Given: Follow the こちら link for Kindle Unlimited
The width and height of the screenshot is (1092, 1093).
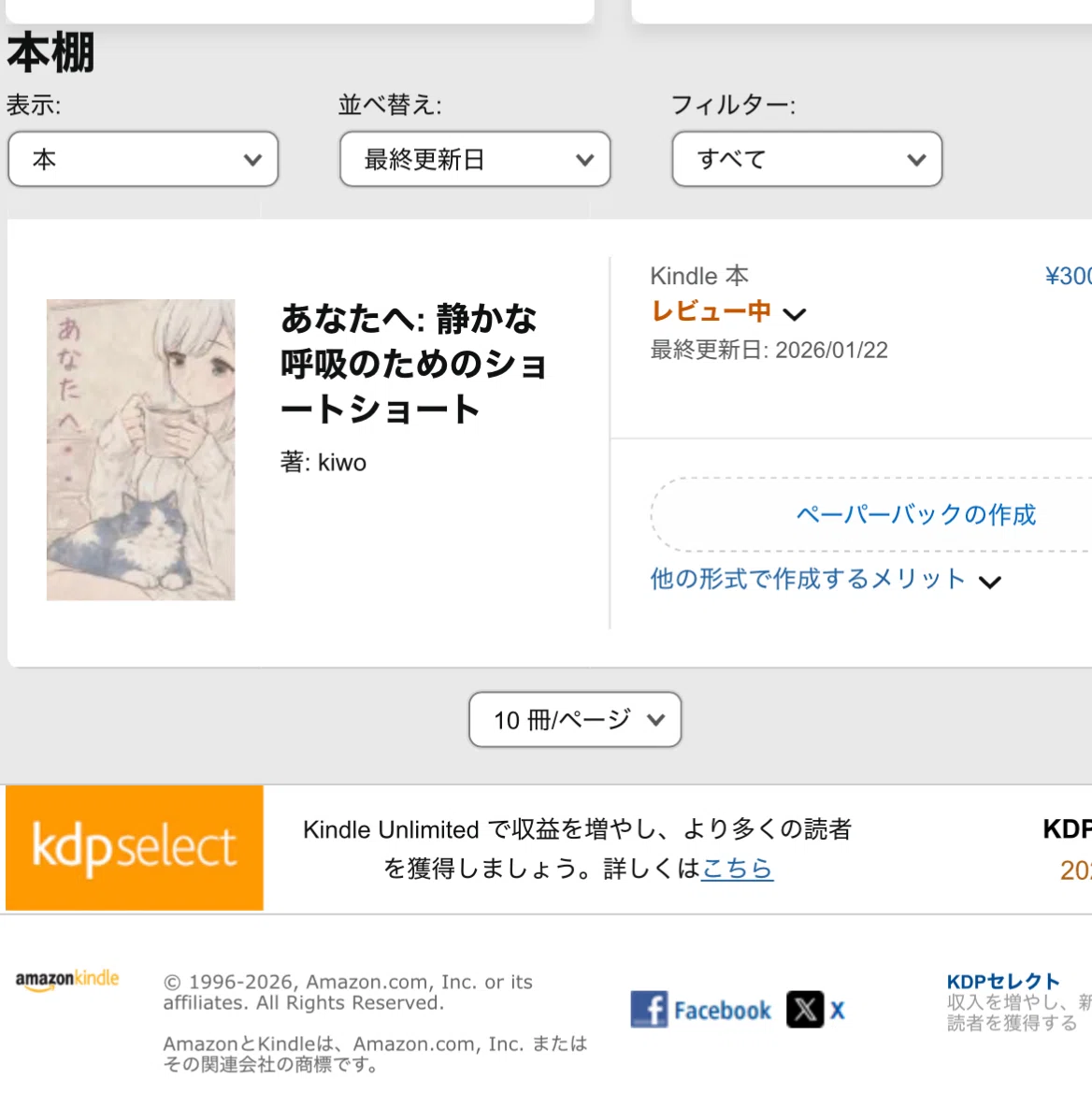Looking at the screenshot, I should pyautogui.click(x=738, y=869).
